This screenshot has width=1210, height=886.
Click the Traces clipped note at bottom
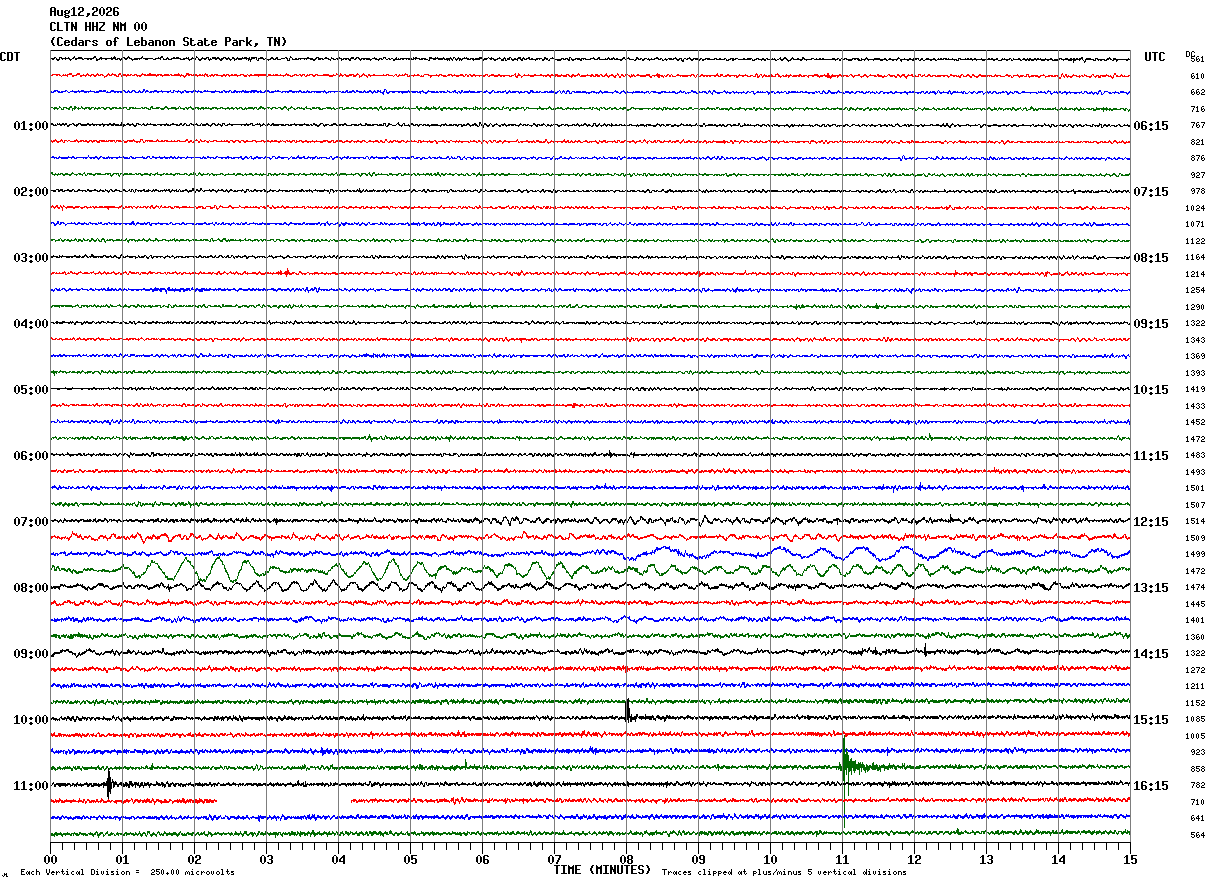(784, 873)
